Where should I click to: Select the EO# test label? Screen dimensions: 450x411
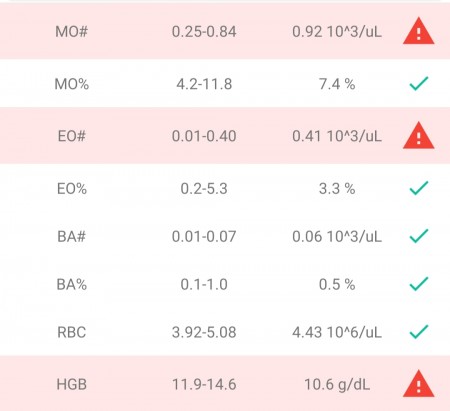coord(72,136)
